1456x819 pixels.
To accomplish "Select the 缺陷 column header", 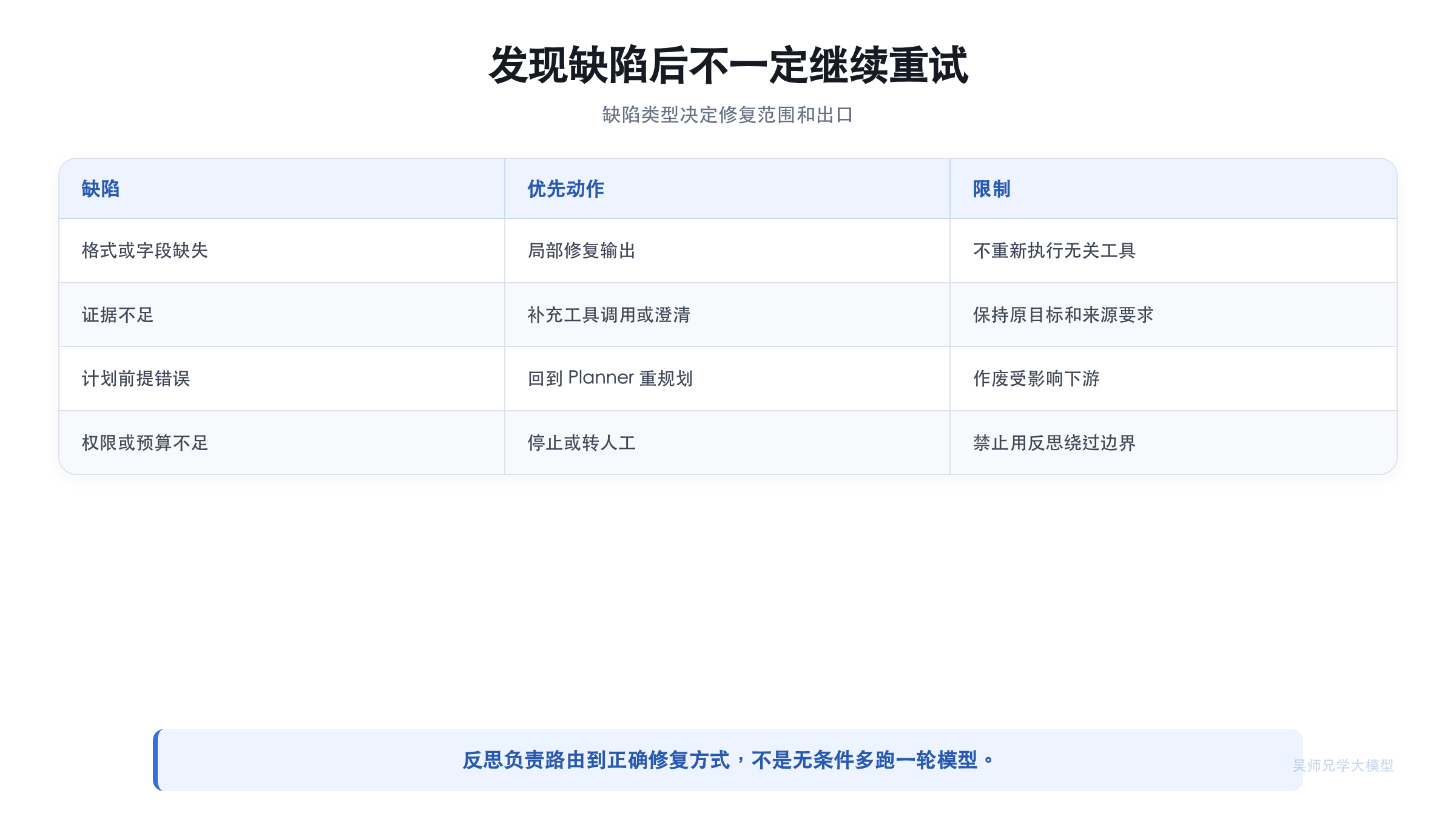I will pyautogui.click(x=282, y=189).
